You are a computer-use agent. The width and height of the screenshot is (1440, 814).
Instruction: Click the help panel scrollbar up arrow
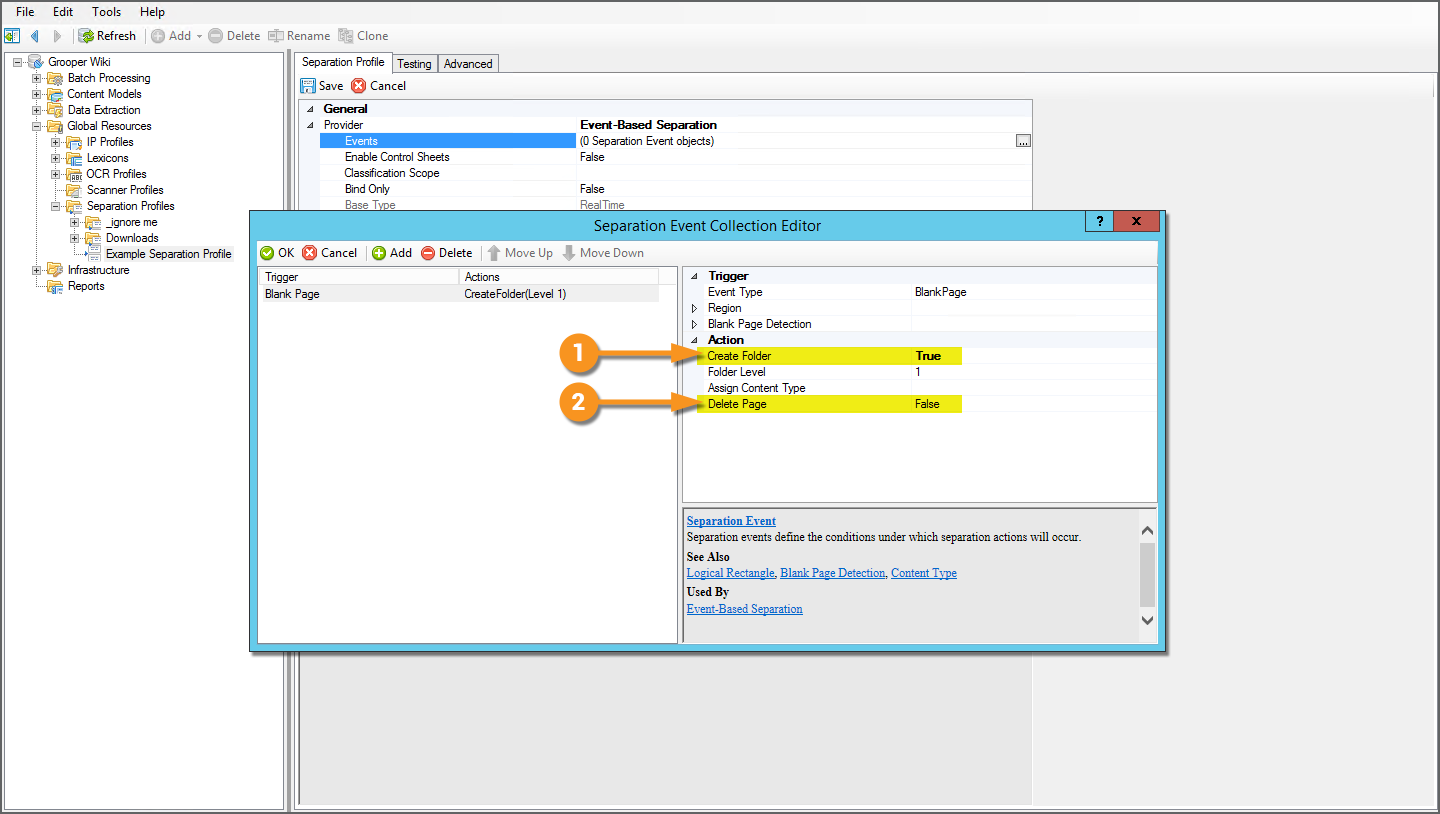tap(1147, 531)
